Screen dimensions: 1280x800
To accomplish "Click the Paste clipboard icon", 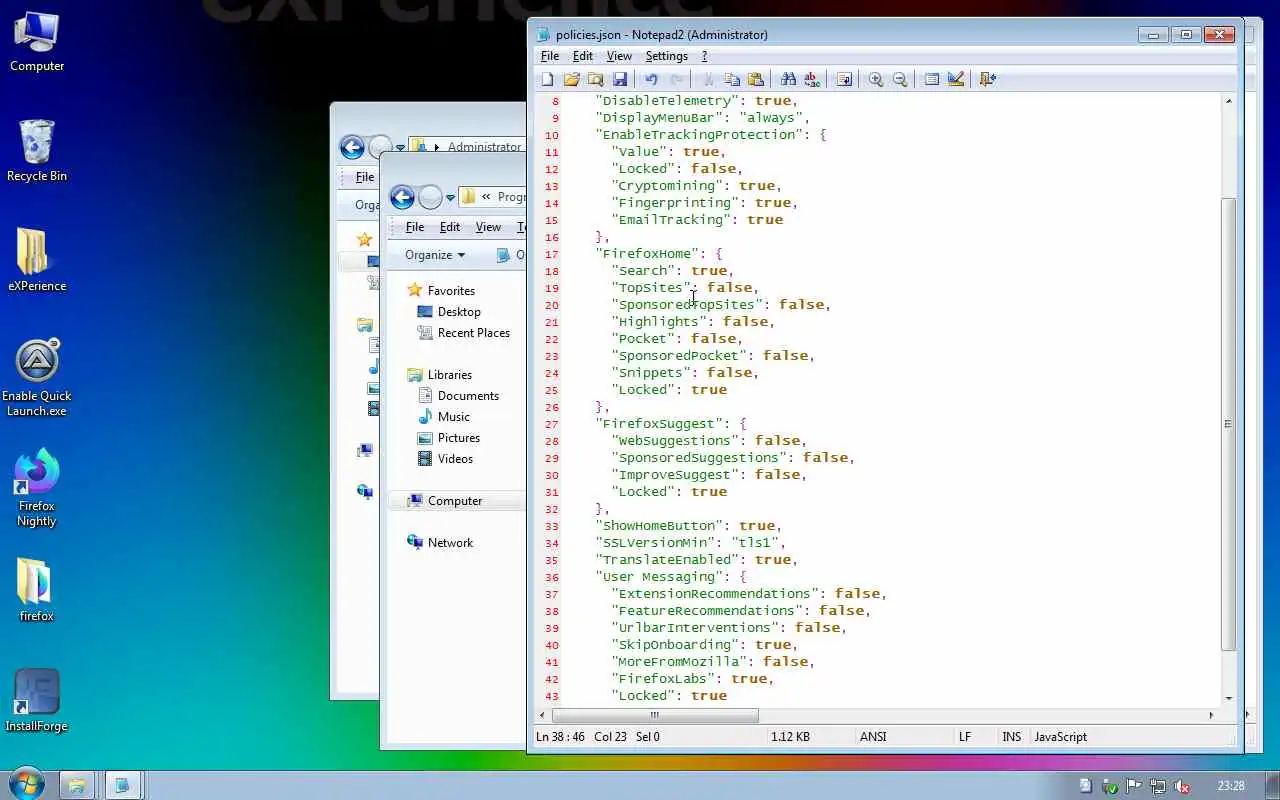I will [x=756, y=79].
